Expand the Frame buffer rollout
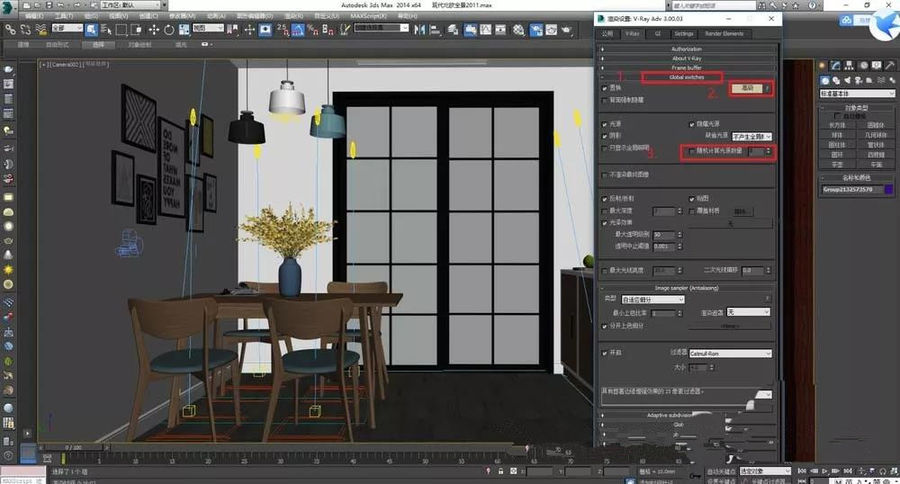Viewport: 900px width, 484px height. click(x=687, y=68)
